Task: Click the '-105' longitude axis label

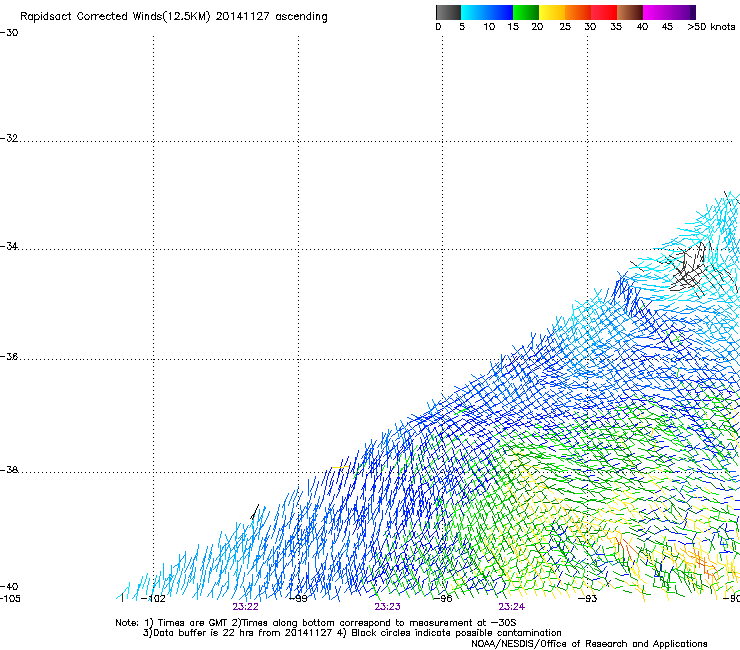Action: [x=10, y=599]
